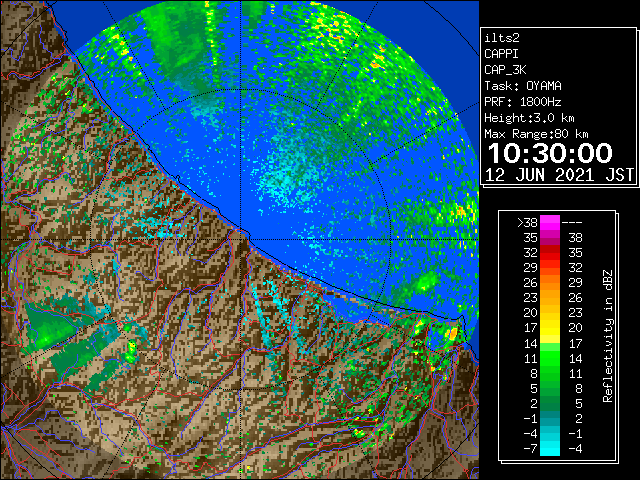
Task: Click the yellow 17-20 dBZ color band
Action: [550, 328]
